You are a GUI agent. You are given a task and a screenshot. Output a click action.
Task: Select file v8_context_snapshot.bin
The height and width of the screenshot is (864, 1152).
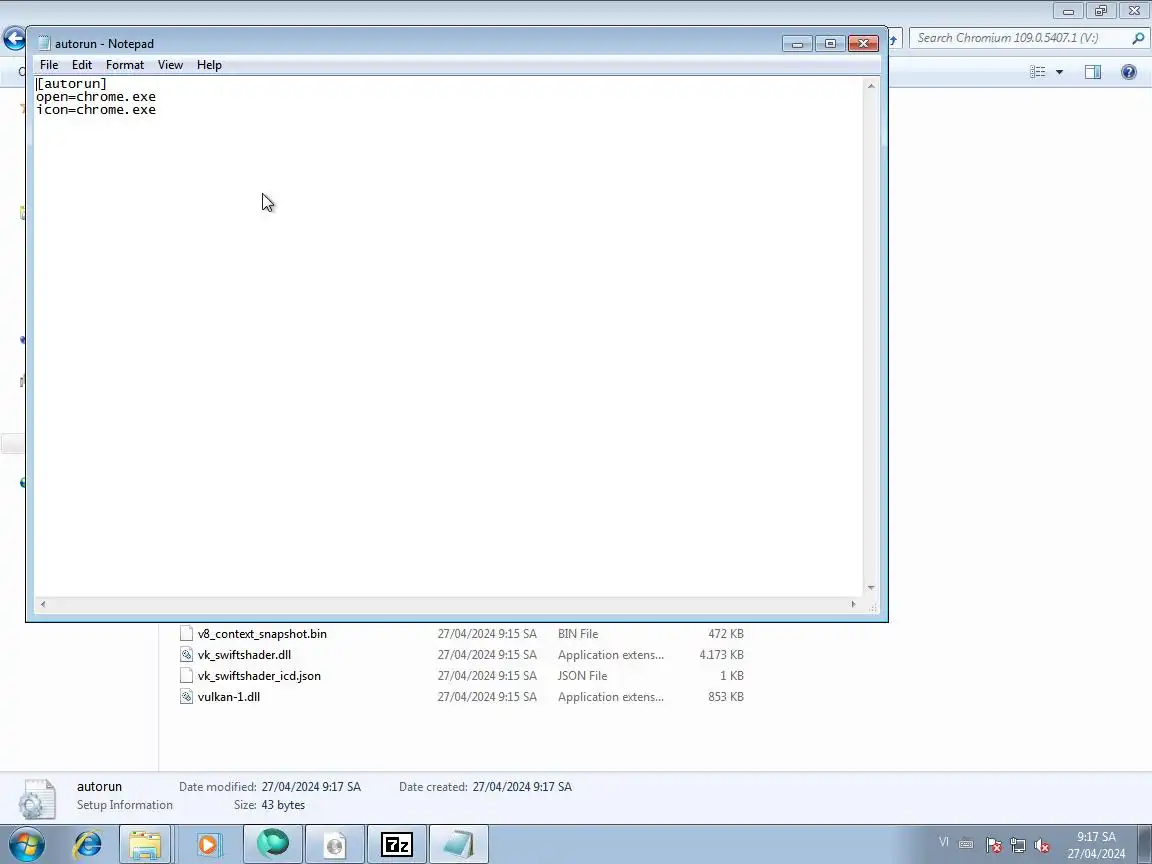(x=262, y=633)
